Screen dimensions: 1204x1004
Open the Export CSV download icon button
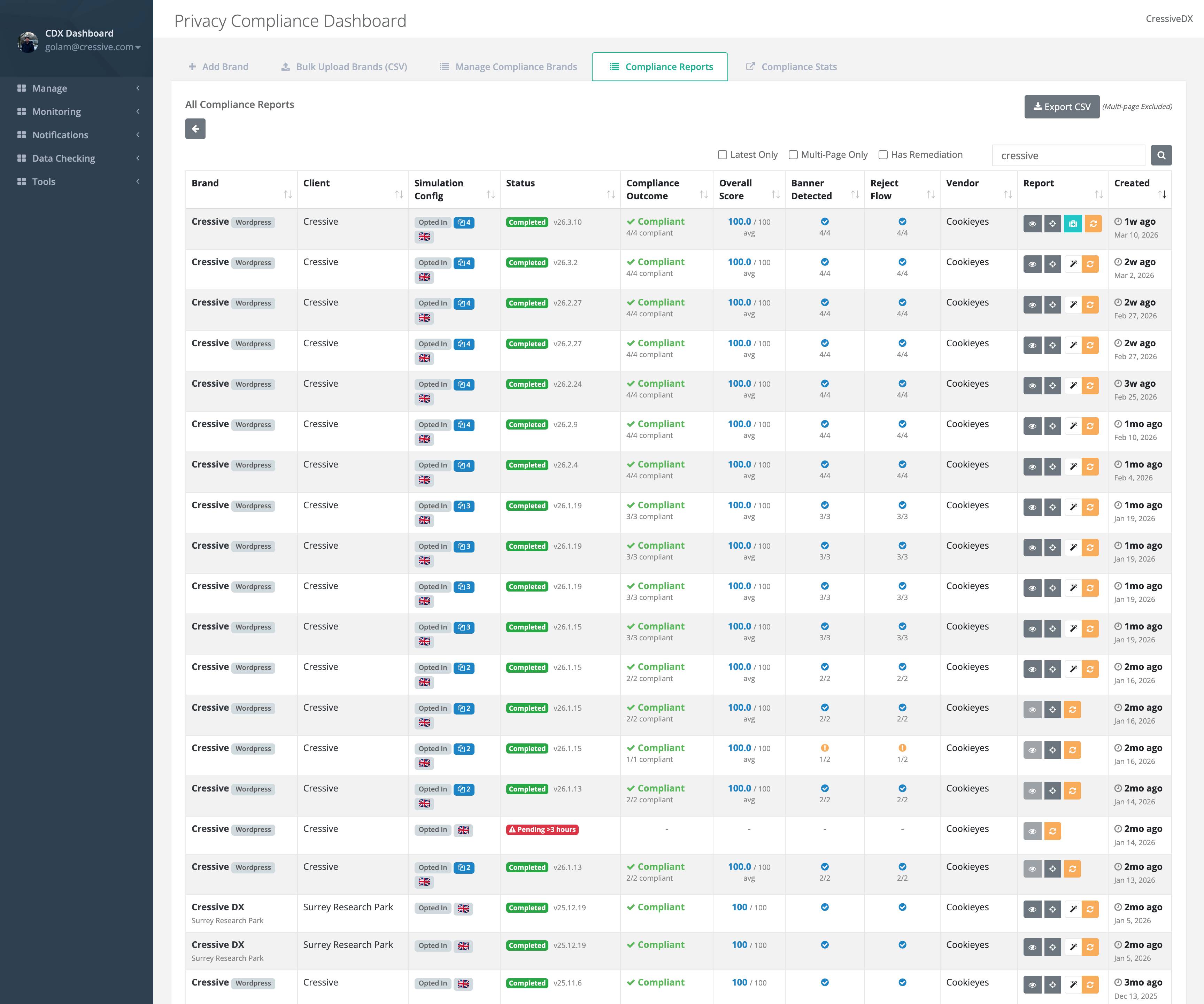pos(1038,106)
